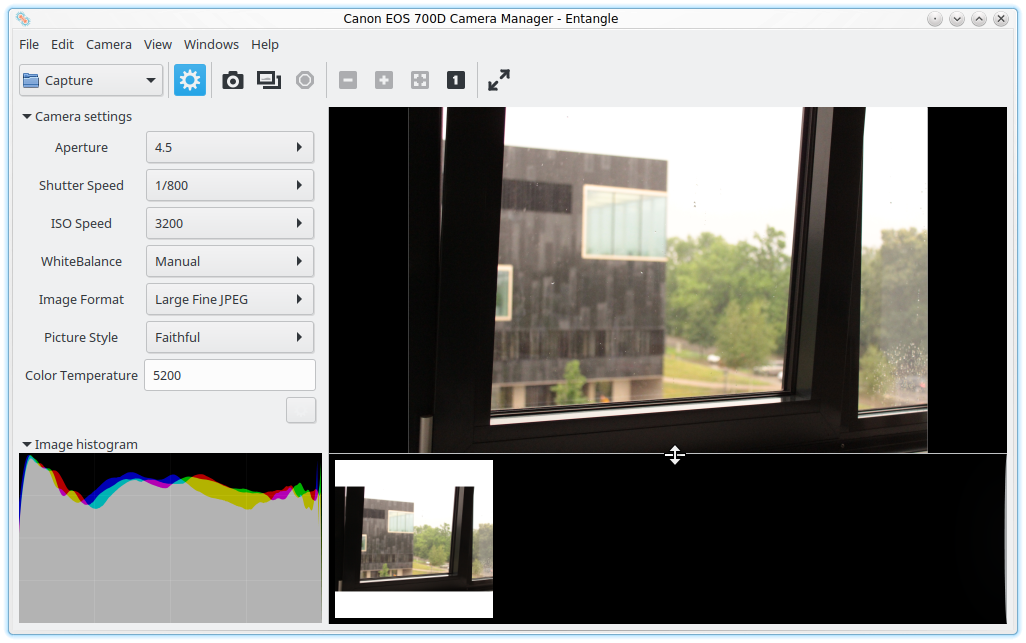Open the Windows menu

coord(211,45)
